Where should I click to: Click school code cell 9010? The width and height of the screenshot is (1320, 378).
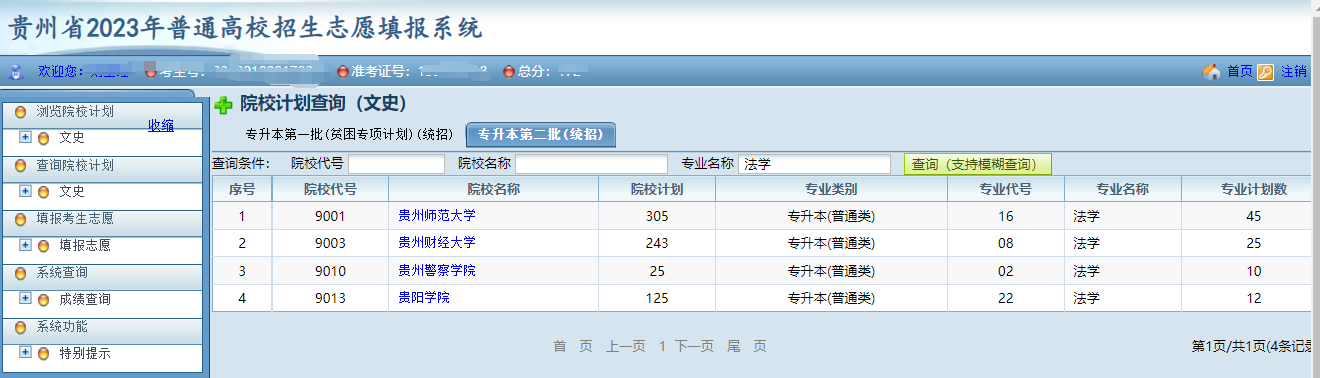330,271
